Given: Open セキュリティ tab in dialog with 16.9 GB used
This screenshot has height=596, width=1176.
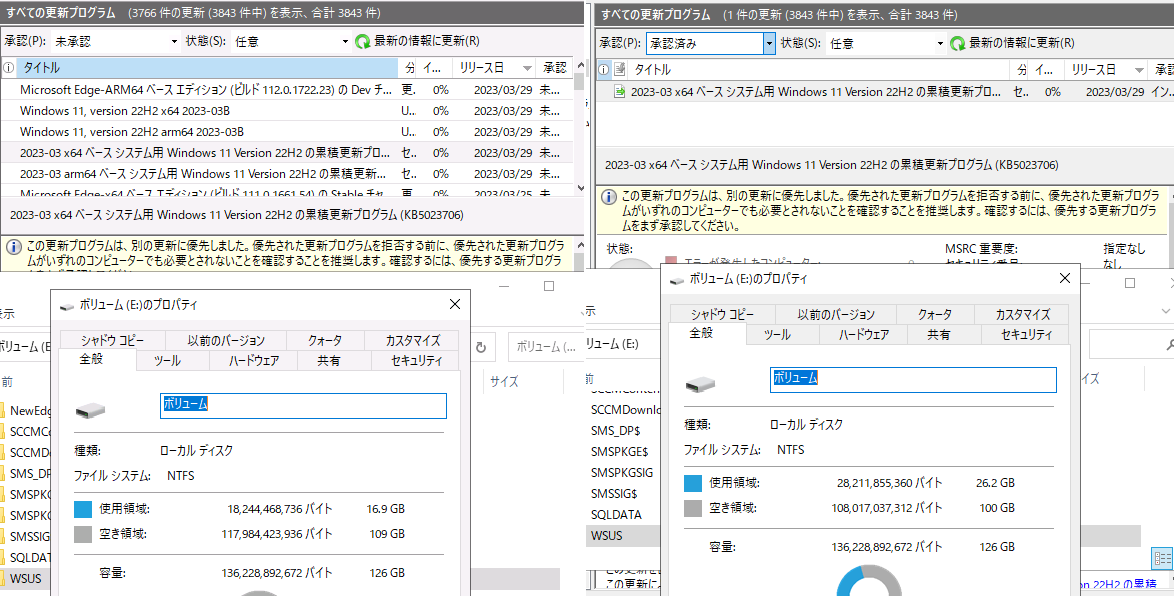Looking at the screenshot, I should pyautogui.click(x=416, y=361).
